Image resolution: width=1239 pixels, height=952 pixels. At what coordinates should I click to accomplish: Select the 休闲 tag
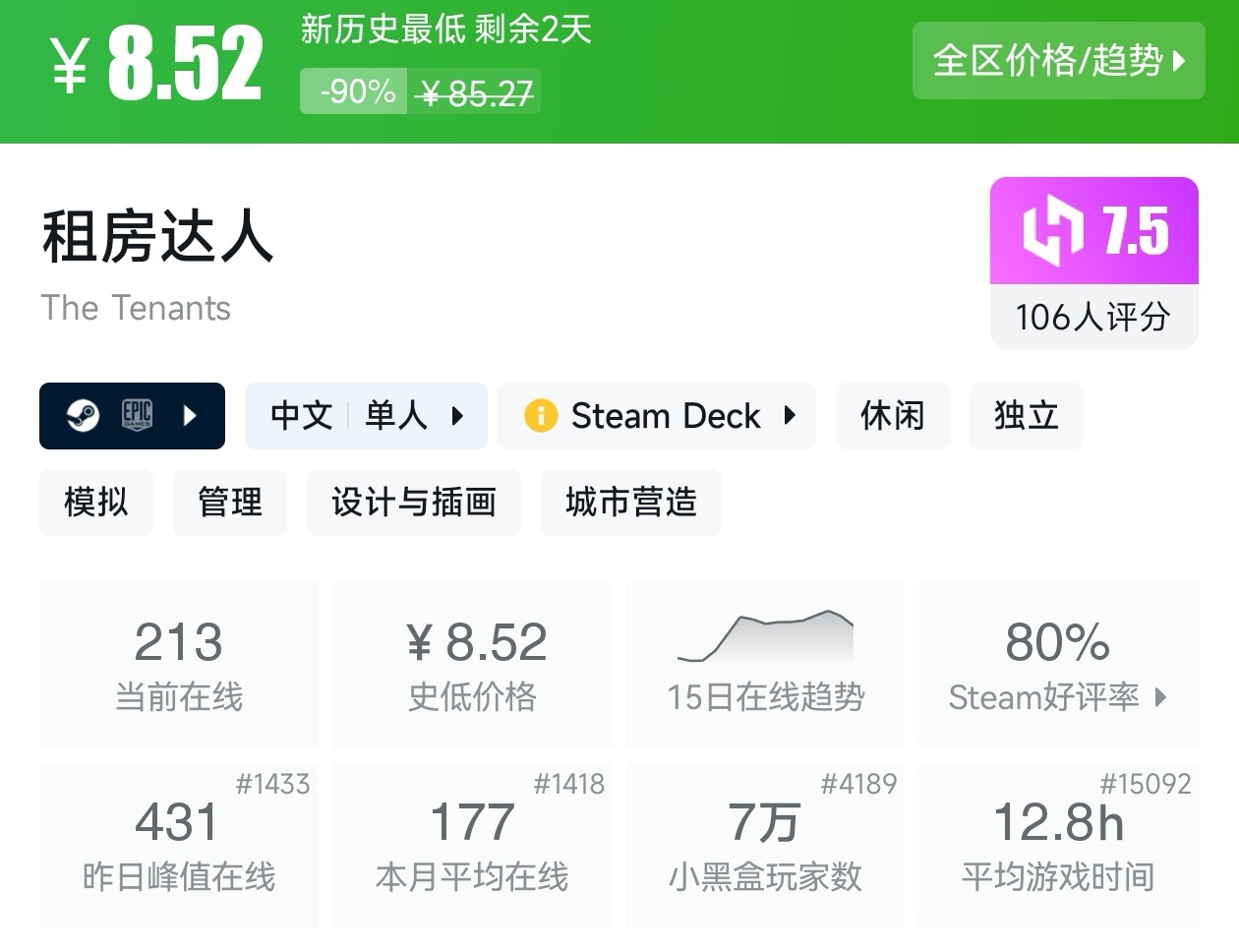point(892,416)
